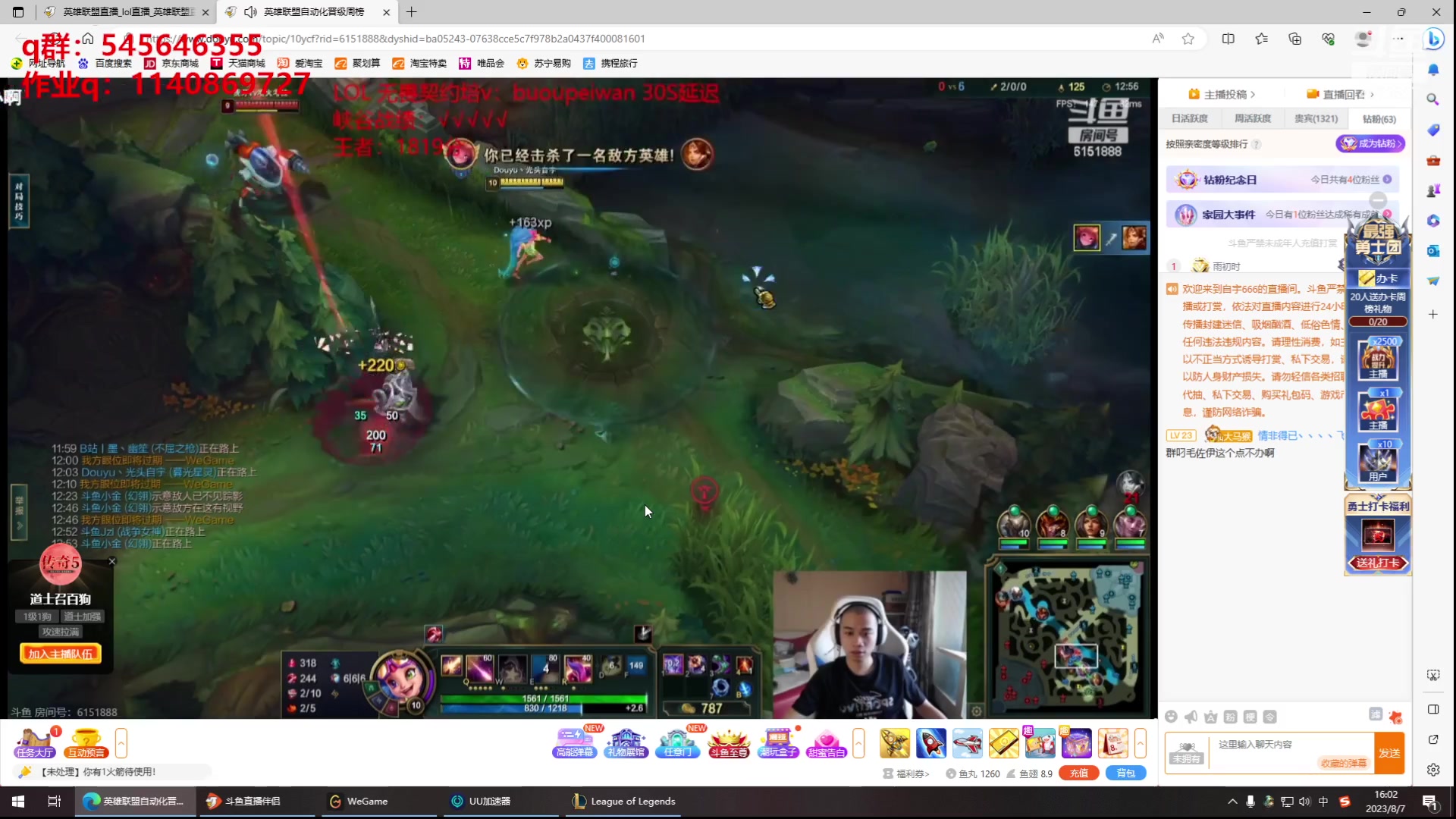1456x819 pixels.
Task: Expand the middle activity icons arrow
Action: coord(858,743)
